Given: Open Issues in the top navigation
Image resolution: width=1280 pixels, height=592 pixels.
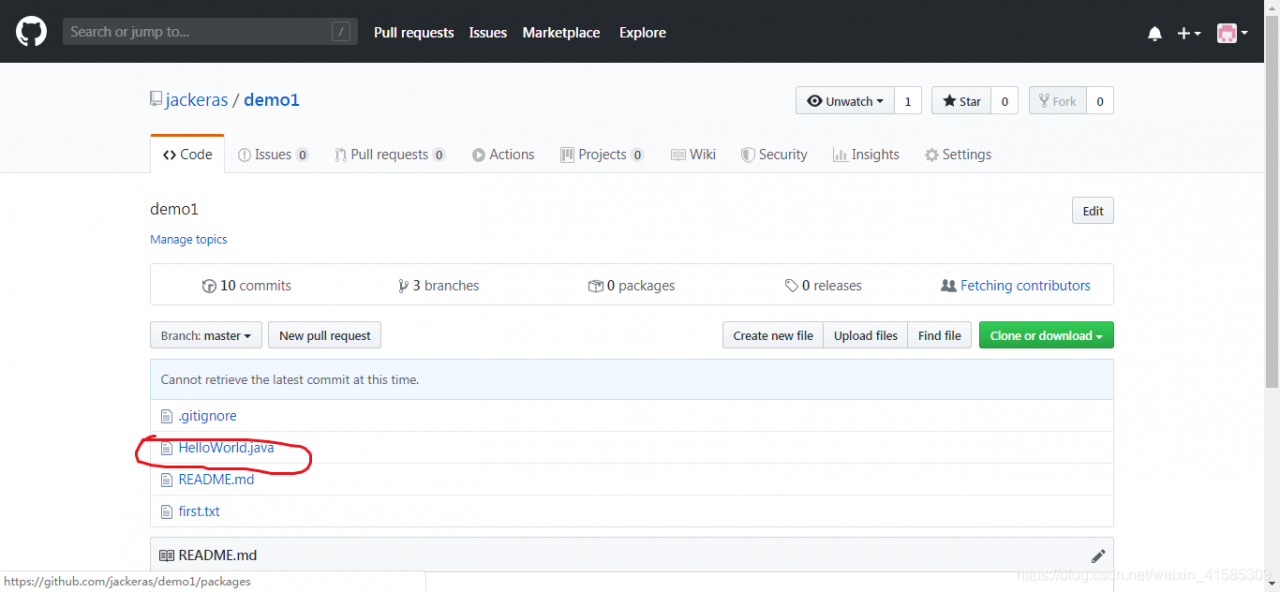Looking at the screenshot, I should (488, 32).
